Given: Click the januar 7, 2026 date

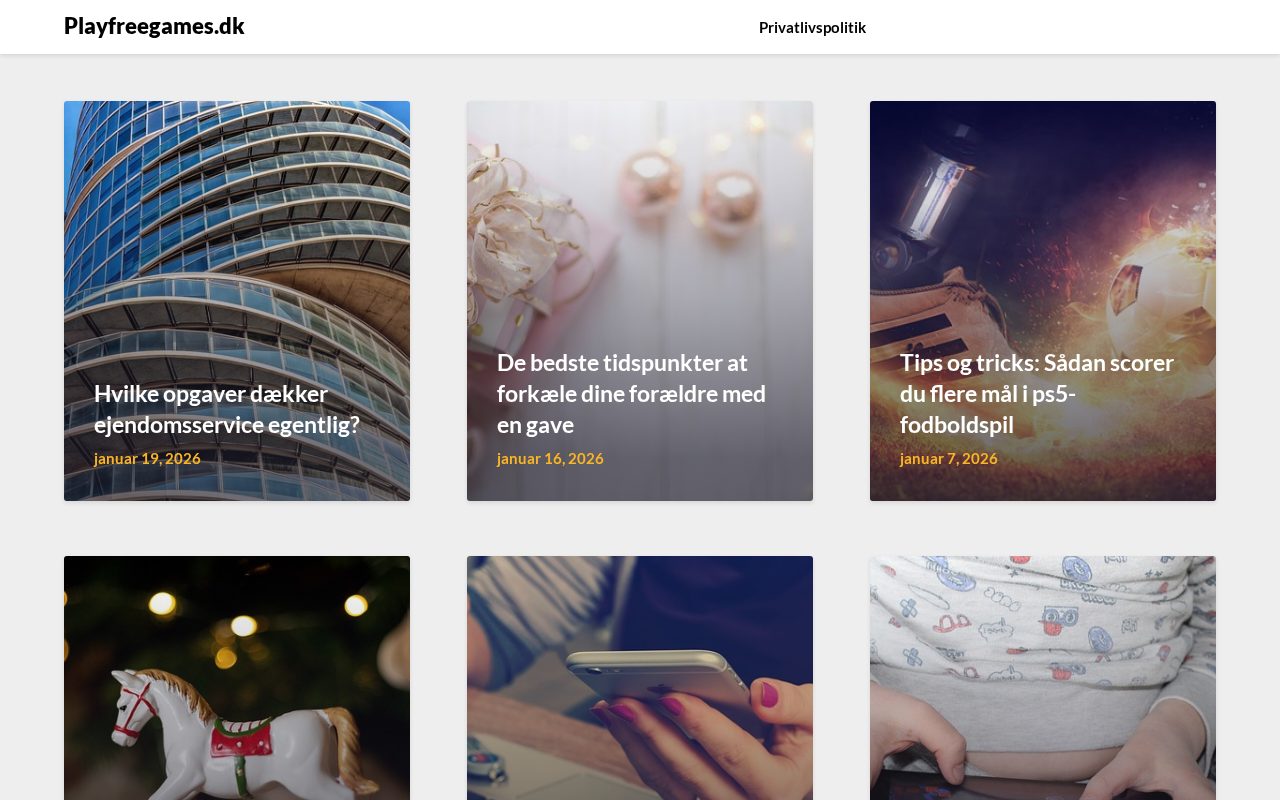Looking at the screenshot, I should click(x=949, y=458).
